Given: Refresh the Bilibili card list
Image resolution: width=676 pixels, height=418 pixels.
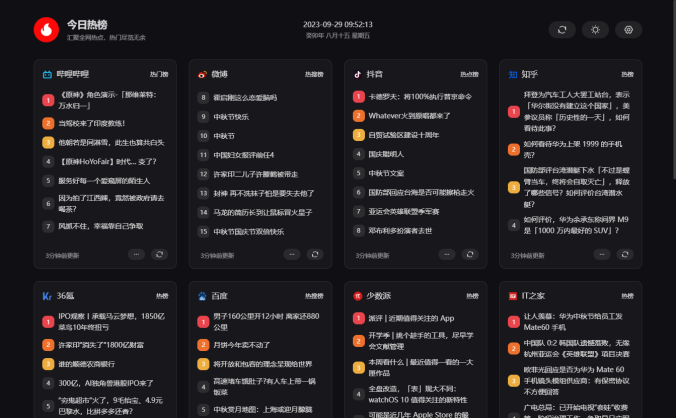Looking at the screenshot, I should [x=159, y=254].
